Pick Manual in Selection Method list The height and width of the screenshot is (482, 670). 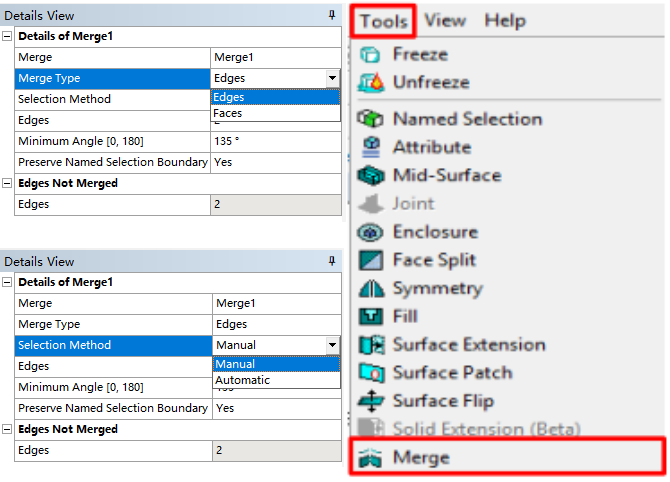point(276,364)
